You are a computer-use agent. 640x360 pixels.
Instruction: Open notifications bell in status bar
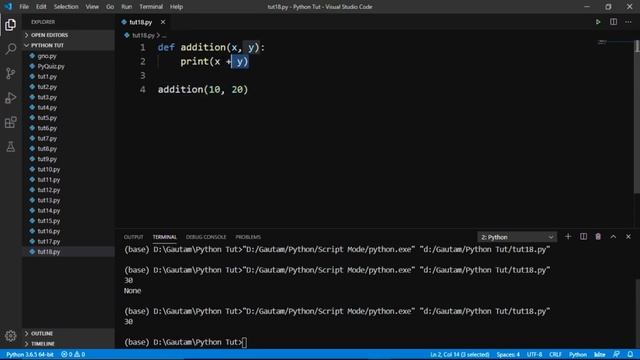630,354
